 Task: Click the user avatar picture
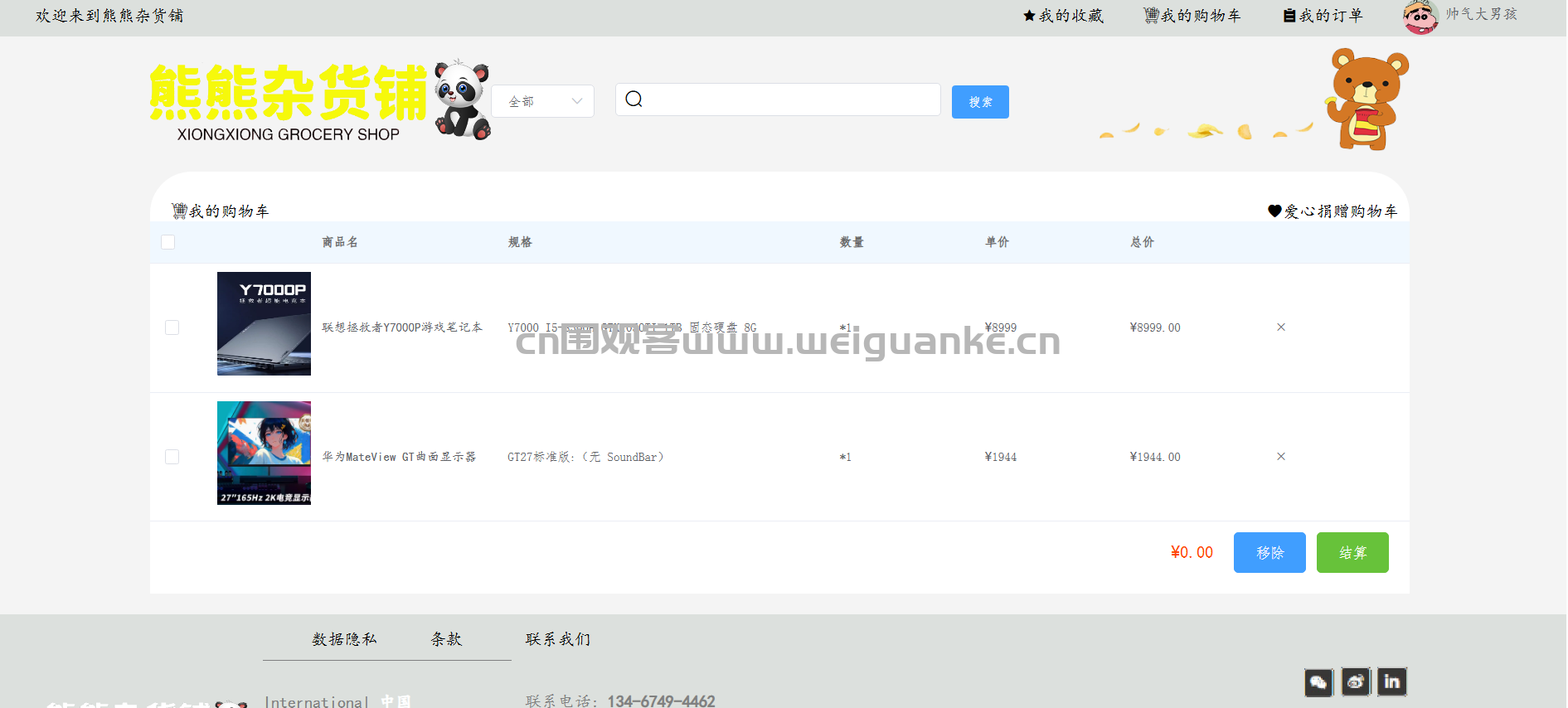tap(1420, 17)
